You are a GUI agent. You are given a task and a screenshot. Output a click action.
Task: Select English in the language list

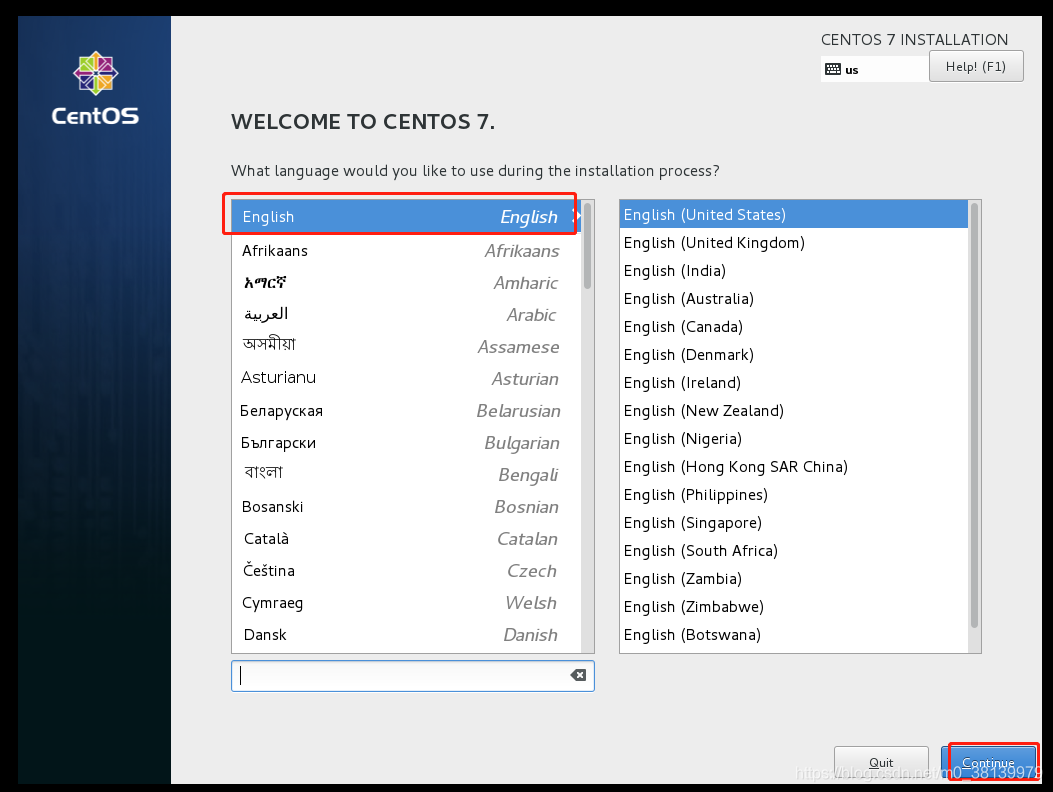[x=406, y=216]
